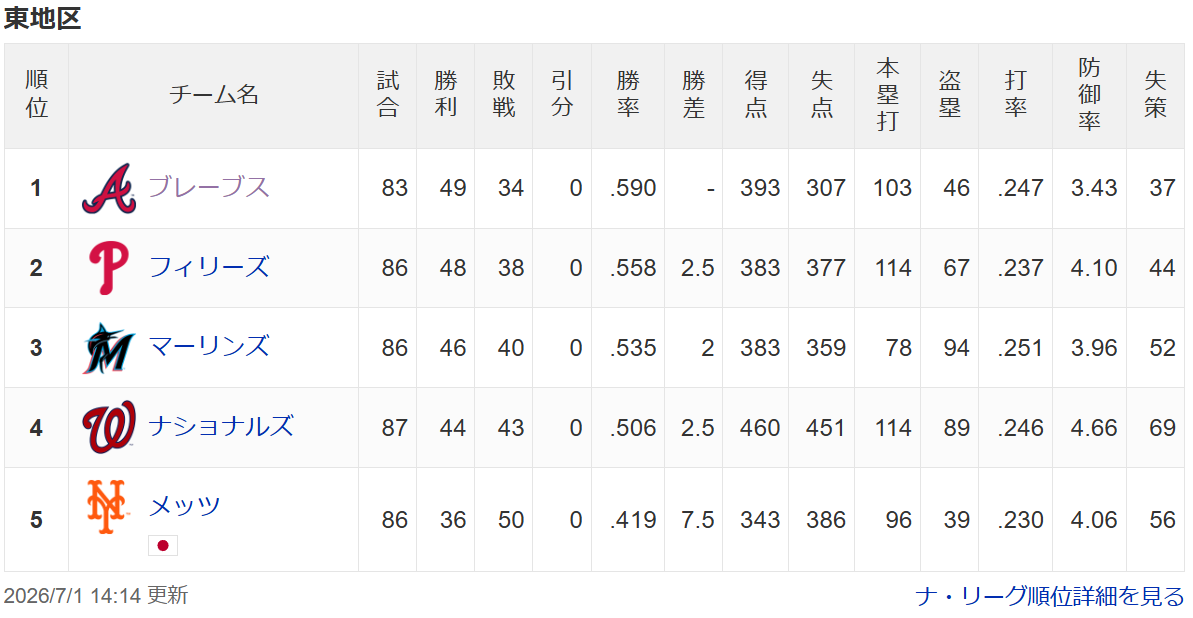Click the 順位 column header

tap(37, 95)
